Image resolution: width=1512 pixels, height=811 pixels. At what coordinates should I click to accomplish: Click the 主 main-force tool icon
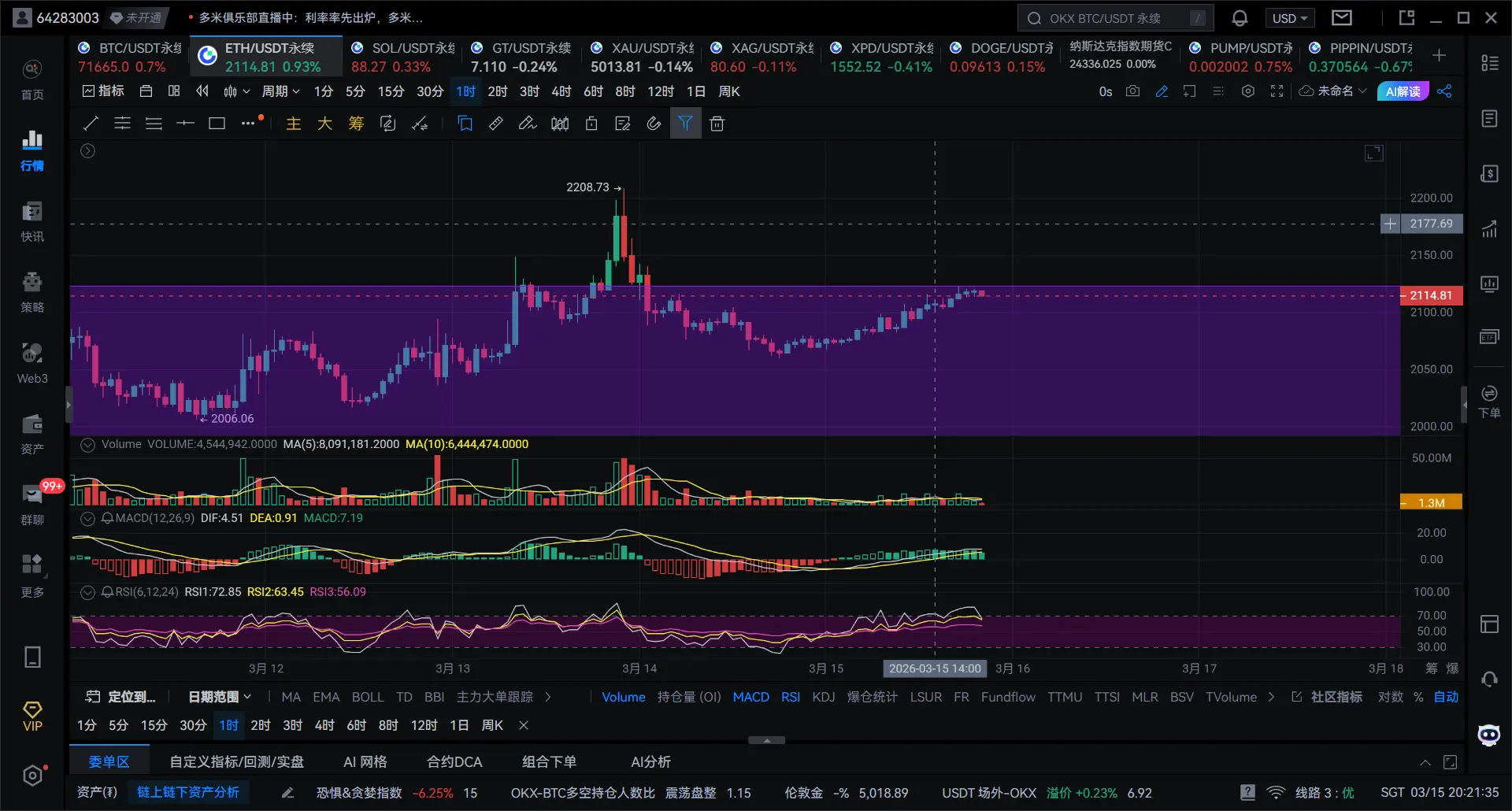tap(294, 123)
